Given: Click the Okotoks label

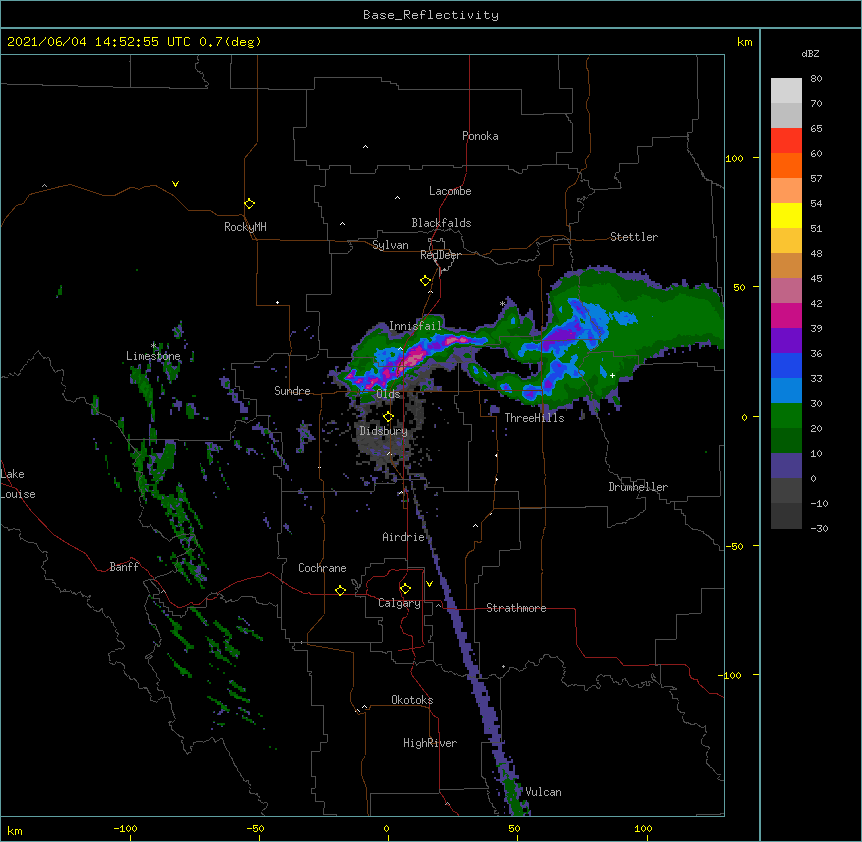Looking at the screenshot, I should (x=412, y=700).
